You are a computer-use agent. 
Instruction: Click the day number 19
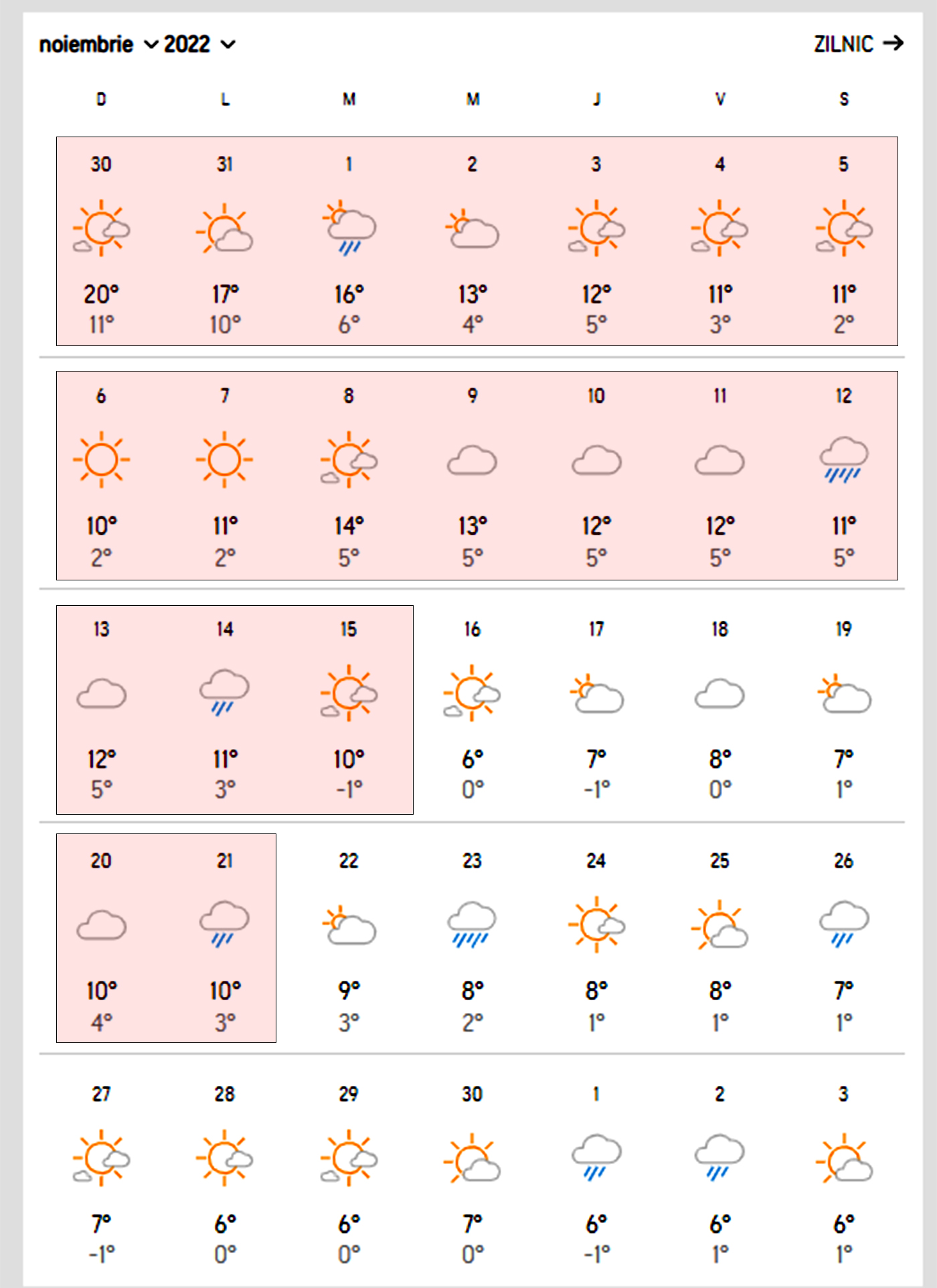(x=843, y=629)
